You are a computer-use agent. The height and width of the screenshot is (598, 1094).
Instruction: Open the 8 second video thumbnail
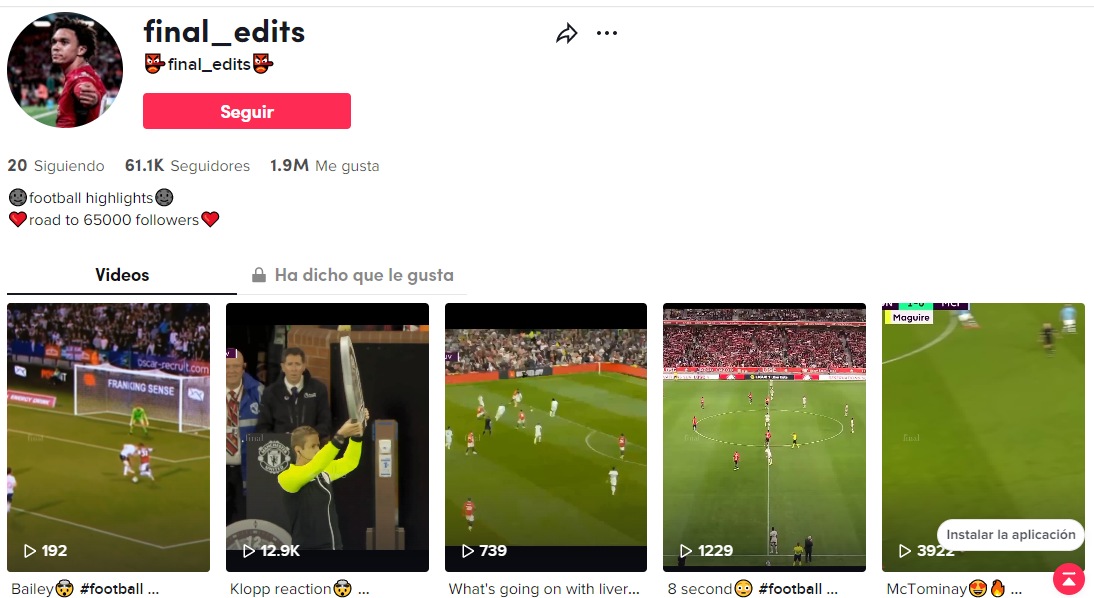764,438
